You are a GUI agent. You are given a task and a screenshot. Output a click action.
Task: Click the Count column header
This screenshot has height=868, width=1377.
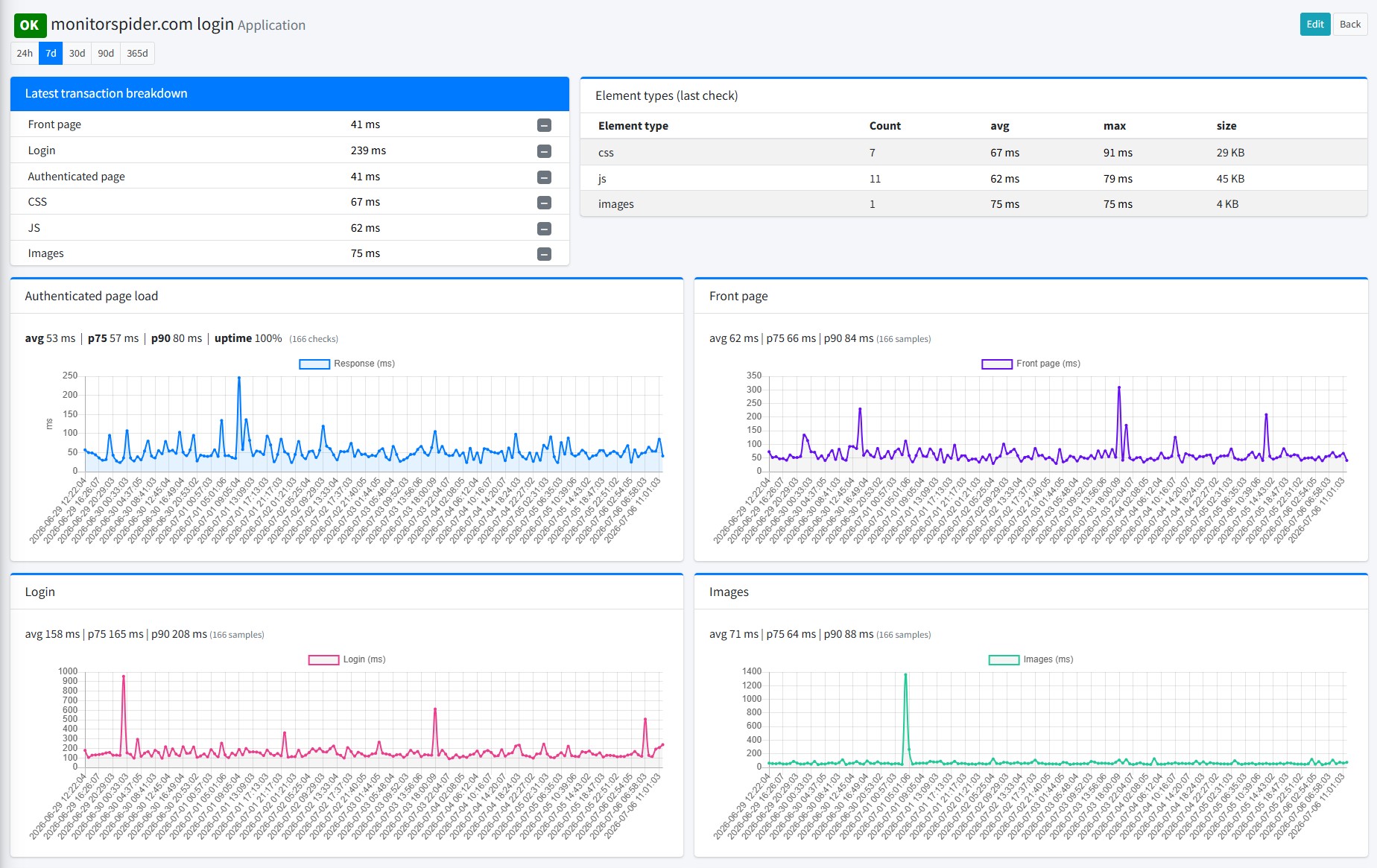pyautogui.click(x=884, y=126)
